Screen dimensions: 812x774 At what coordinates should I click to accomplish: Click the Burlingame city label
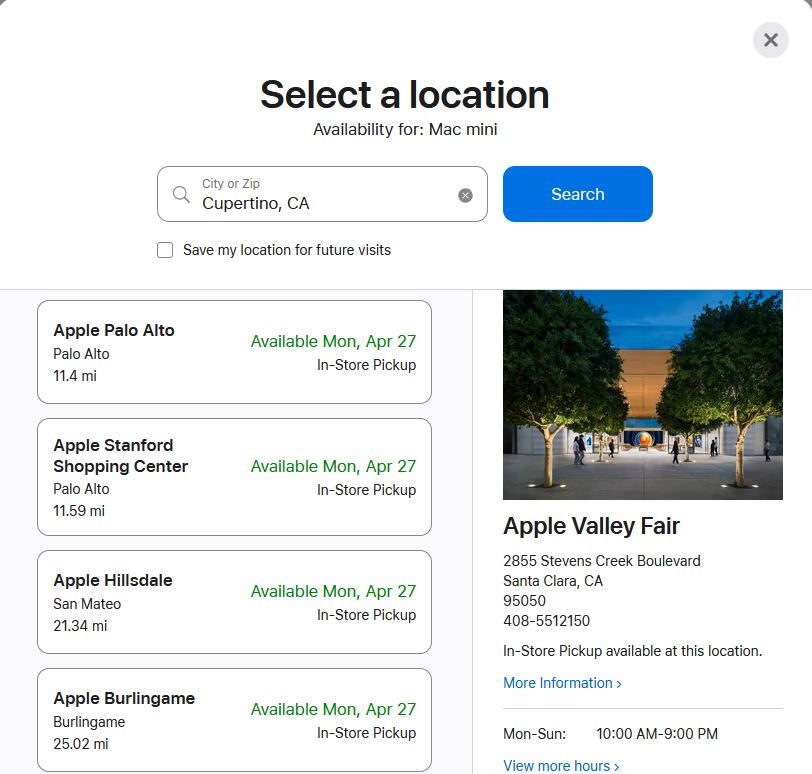click(x=89, y=722)
